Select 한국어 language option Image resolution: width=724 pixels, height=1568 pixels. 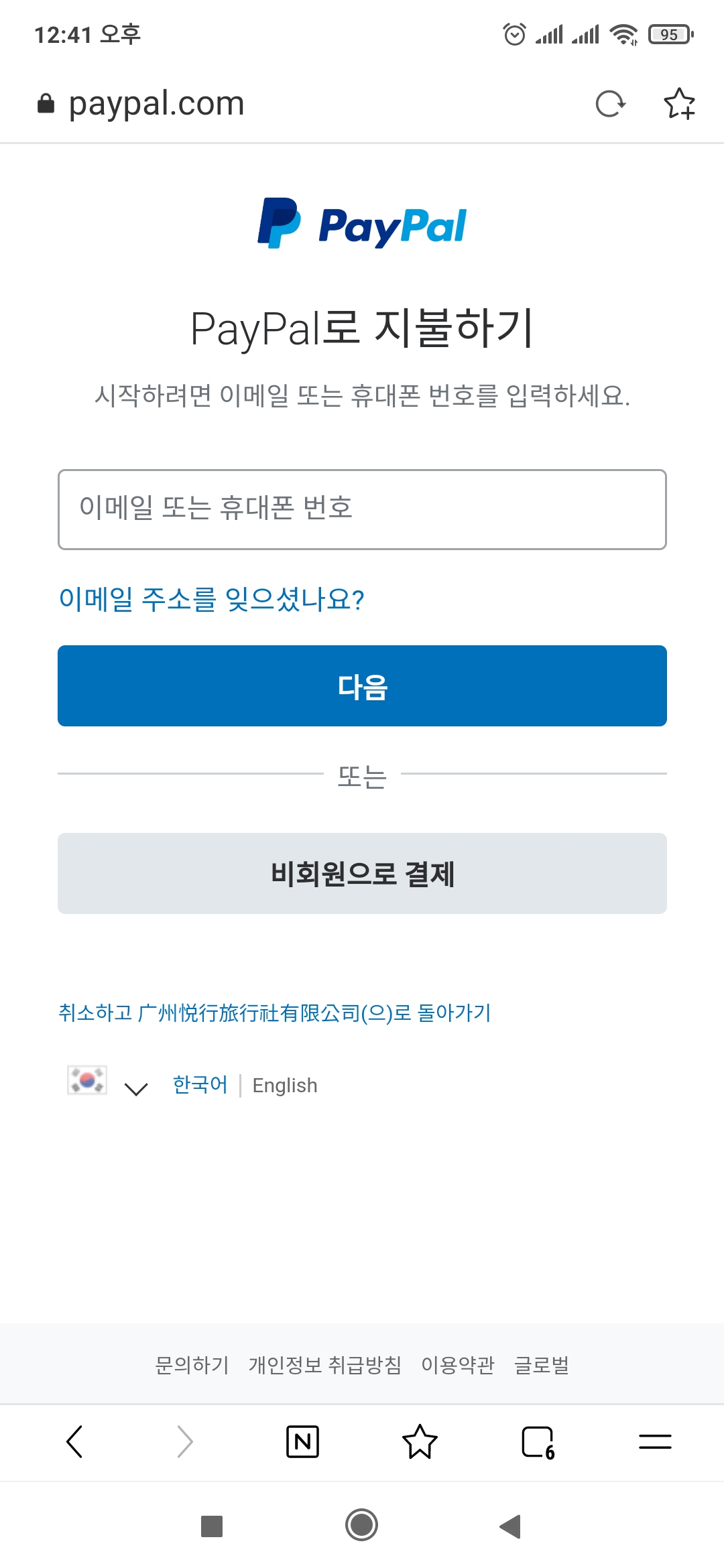pyautogui.click(x=200, y=1084)
